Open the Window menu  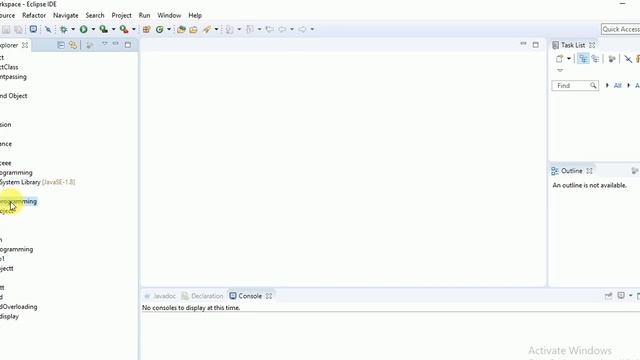(169, 16)
